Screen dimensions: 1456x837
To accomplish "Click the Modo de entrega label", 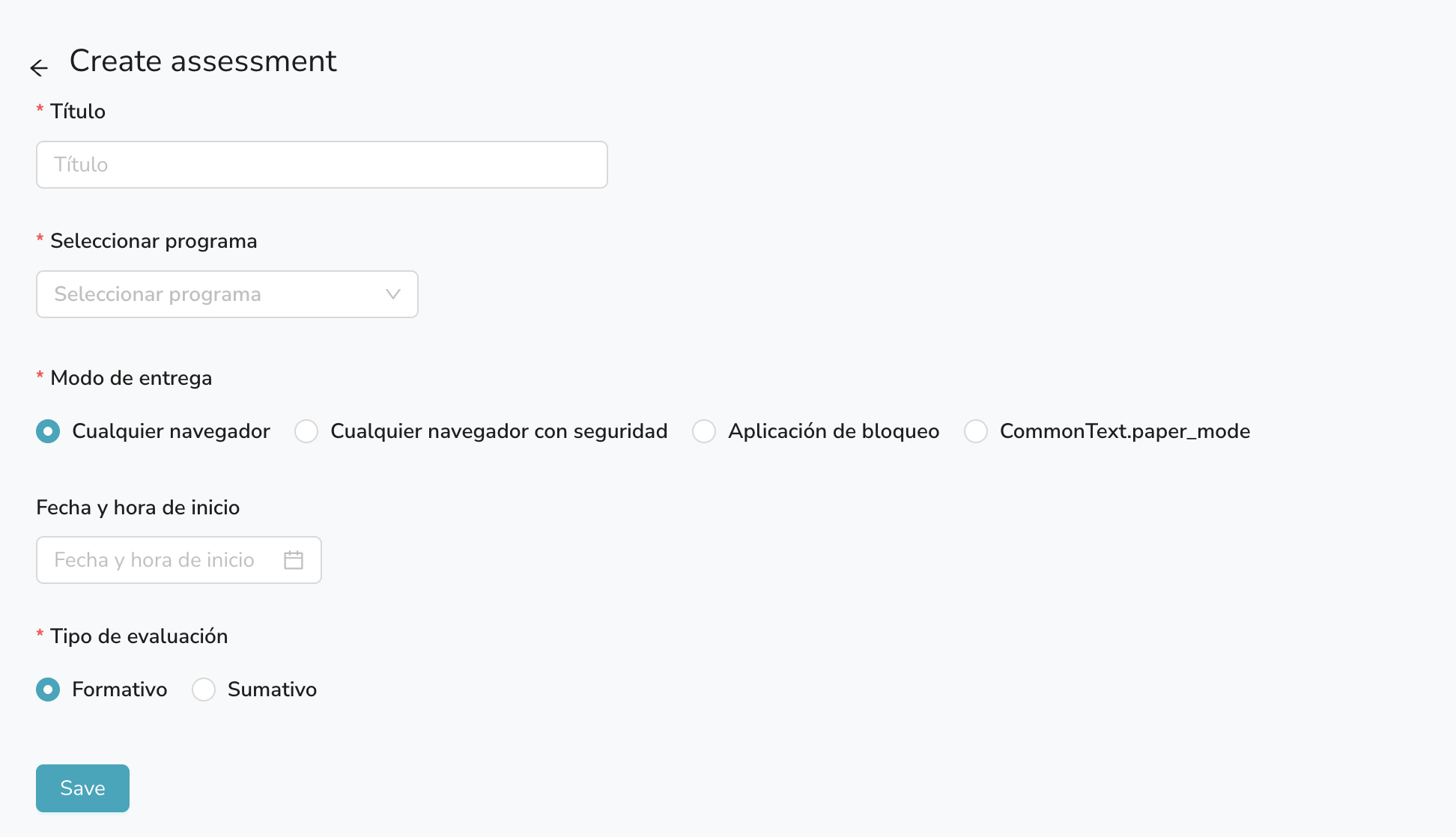I will click(131, 378).
